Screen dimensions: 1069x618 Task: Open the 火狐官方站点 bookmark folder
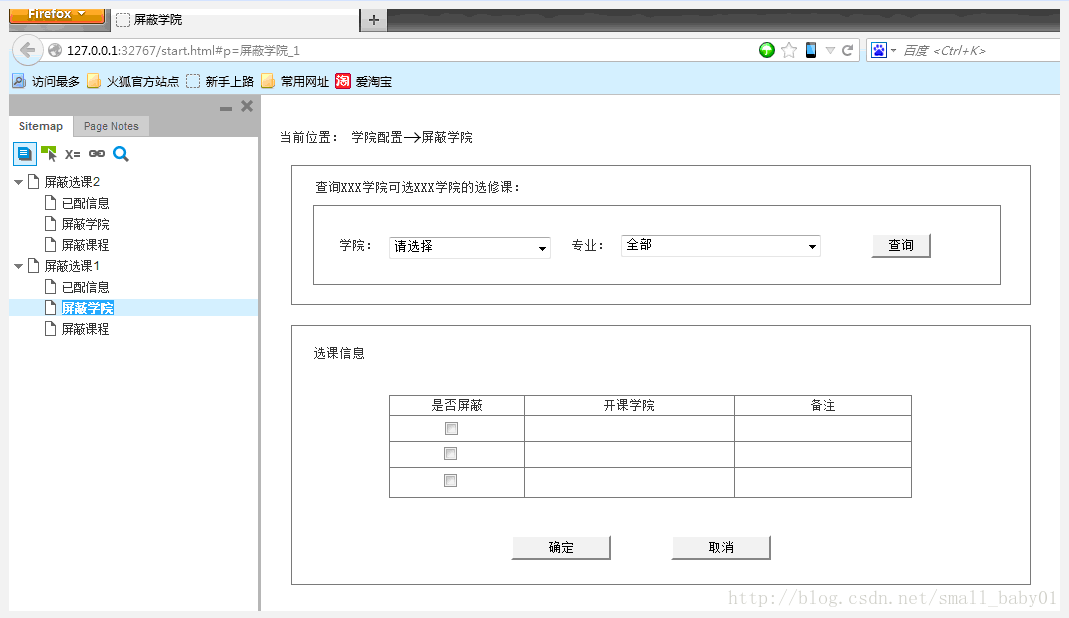tap(133, 81)
